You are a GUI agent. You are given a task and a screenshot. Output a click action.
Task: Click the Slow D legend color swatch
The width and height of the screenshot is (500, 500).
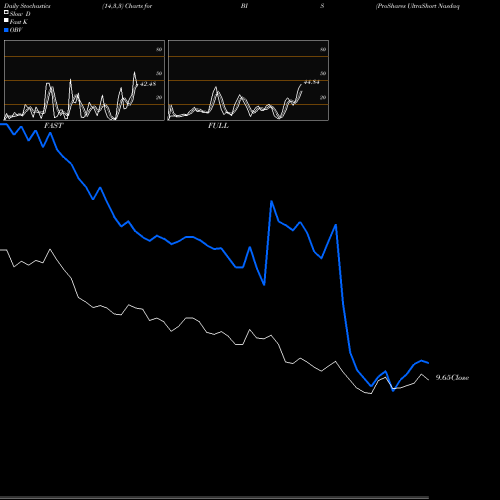point(6,13)
